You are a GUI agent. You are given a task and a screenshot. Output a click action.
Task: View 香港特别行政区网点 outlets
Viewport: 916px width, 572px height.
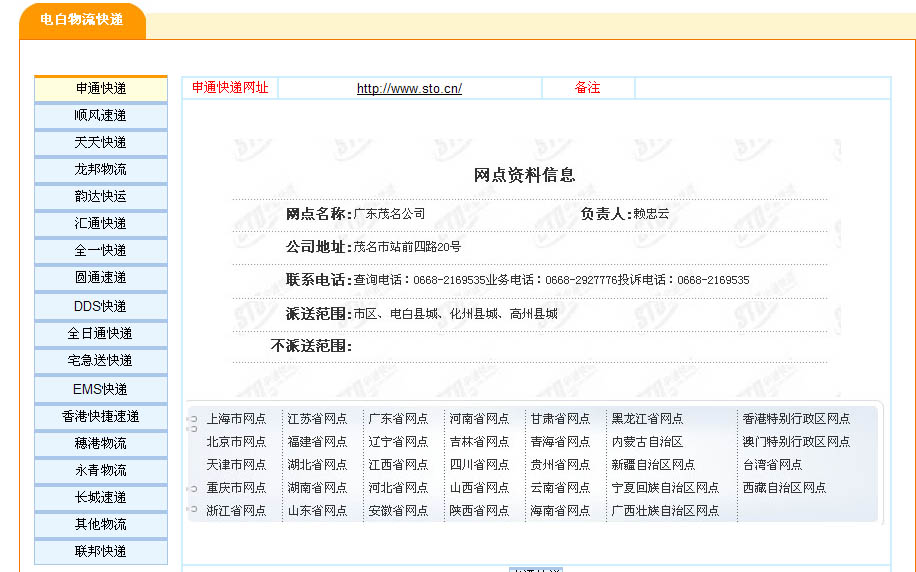796,419
